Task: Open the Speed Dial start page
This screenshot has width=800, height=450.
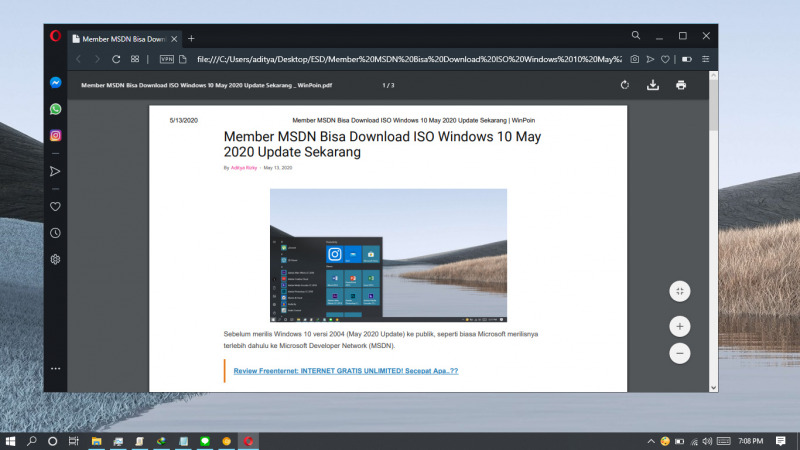Action: [x=135, y=59]
